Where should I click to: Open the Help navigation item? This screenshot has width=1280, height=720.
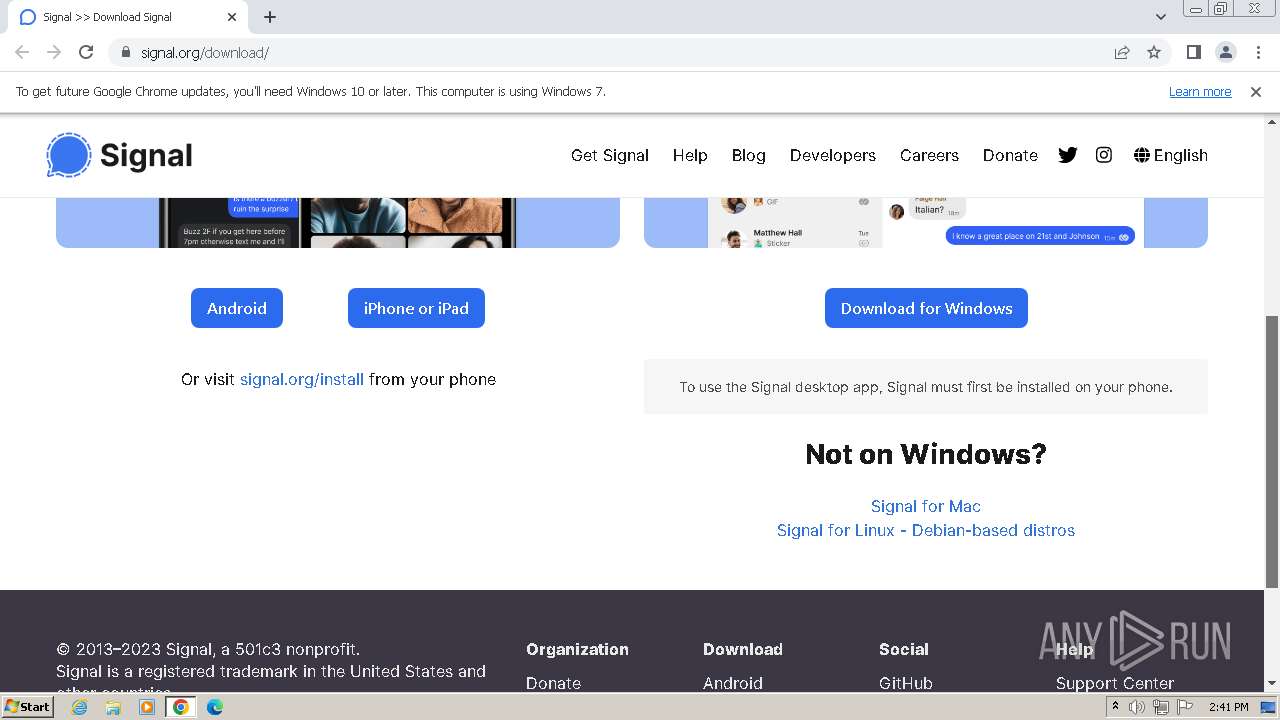pos(690,155)
